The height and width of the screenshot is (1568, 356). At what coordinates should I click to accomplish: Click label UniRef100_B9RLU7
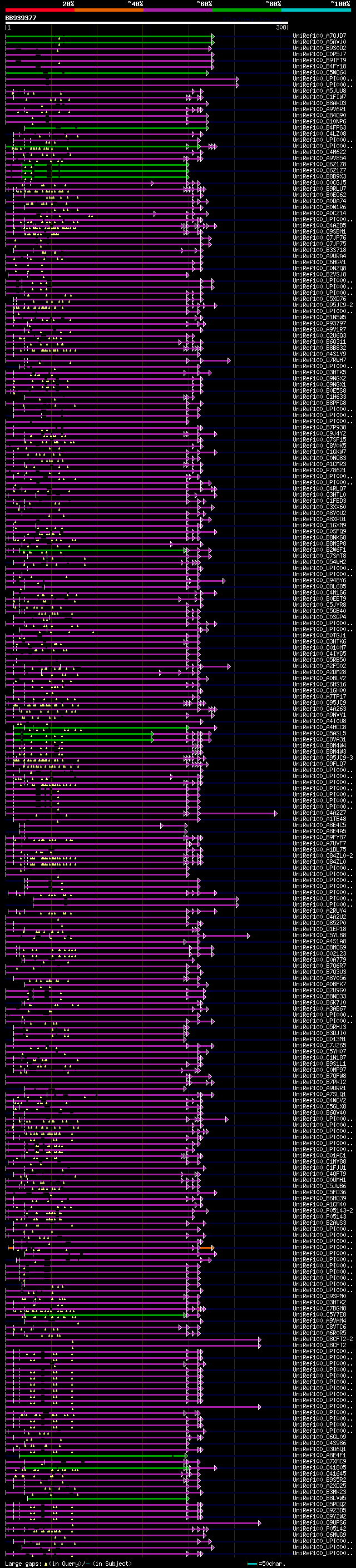(319, 189)
